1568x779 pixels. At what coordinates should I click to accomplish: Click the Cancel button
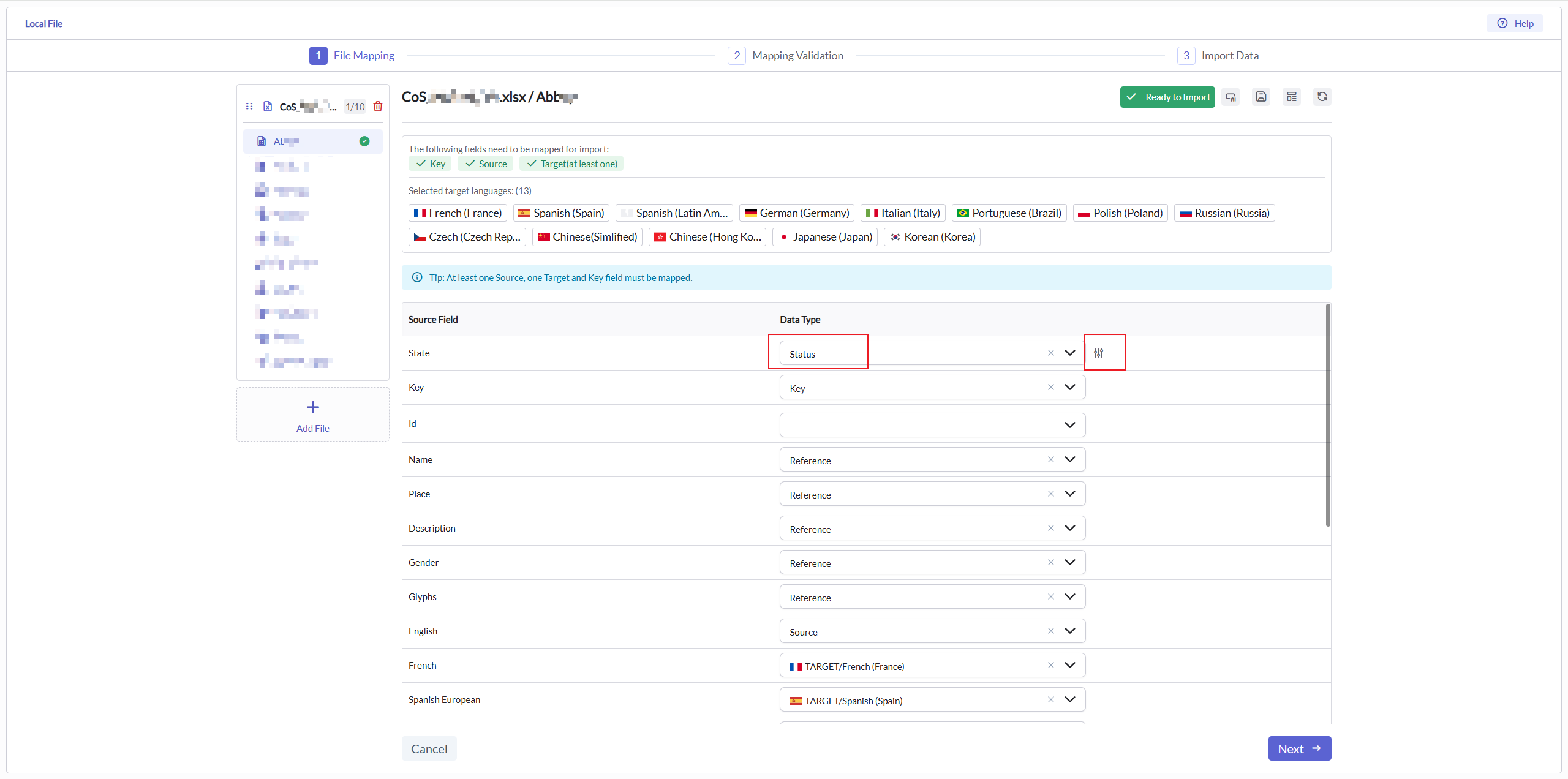(x=429, y=748)
